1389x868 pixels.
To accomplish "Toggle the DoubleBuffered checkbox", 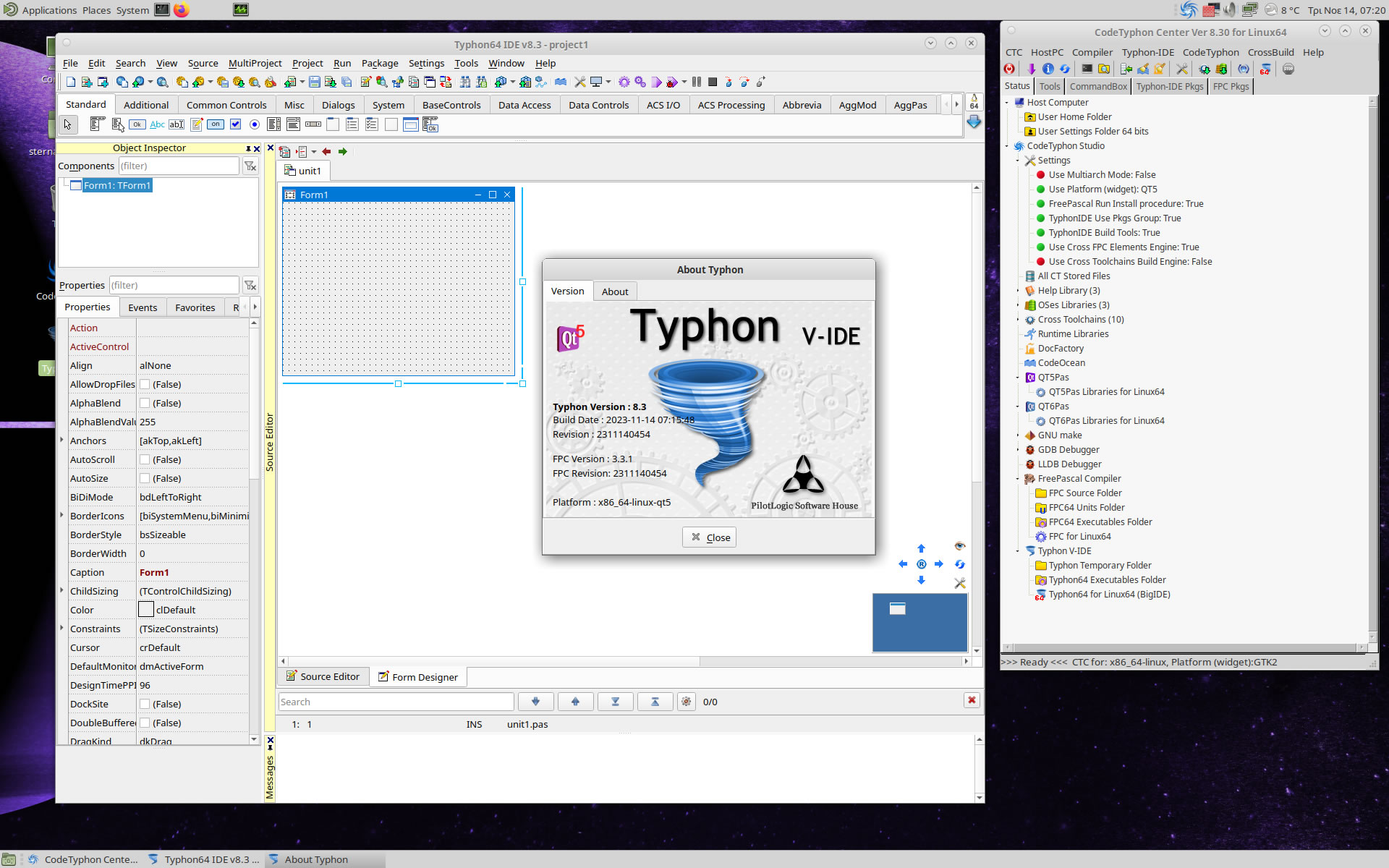I will tap(145, 723).
